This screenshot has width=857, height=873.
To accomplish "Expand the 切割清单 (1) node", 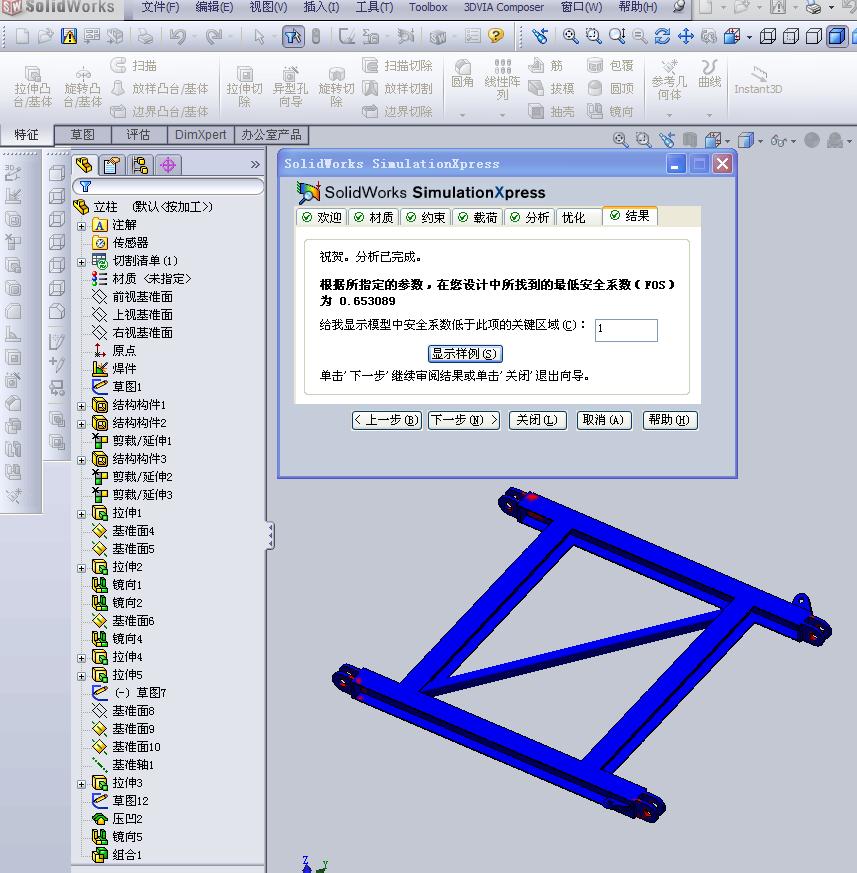I will point(81,262).
